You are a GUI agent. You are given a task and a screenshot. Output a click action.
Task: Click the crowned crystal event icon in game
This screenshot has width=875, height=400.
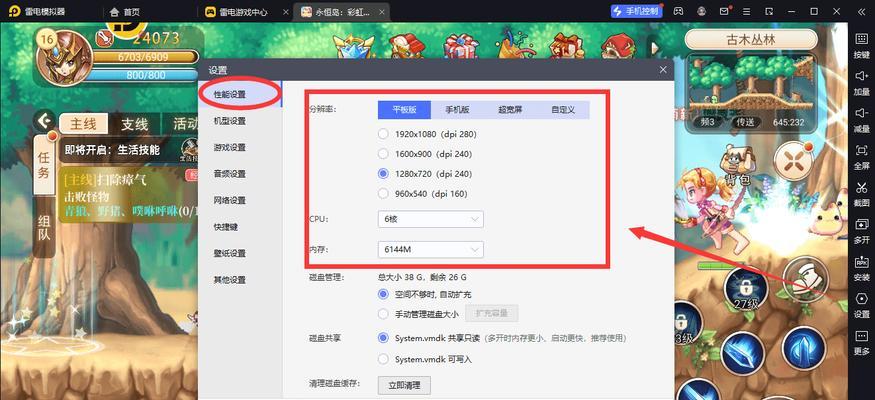pos(352,46)
